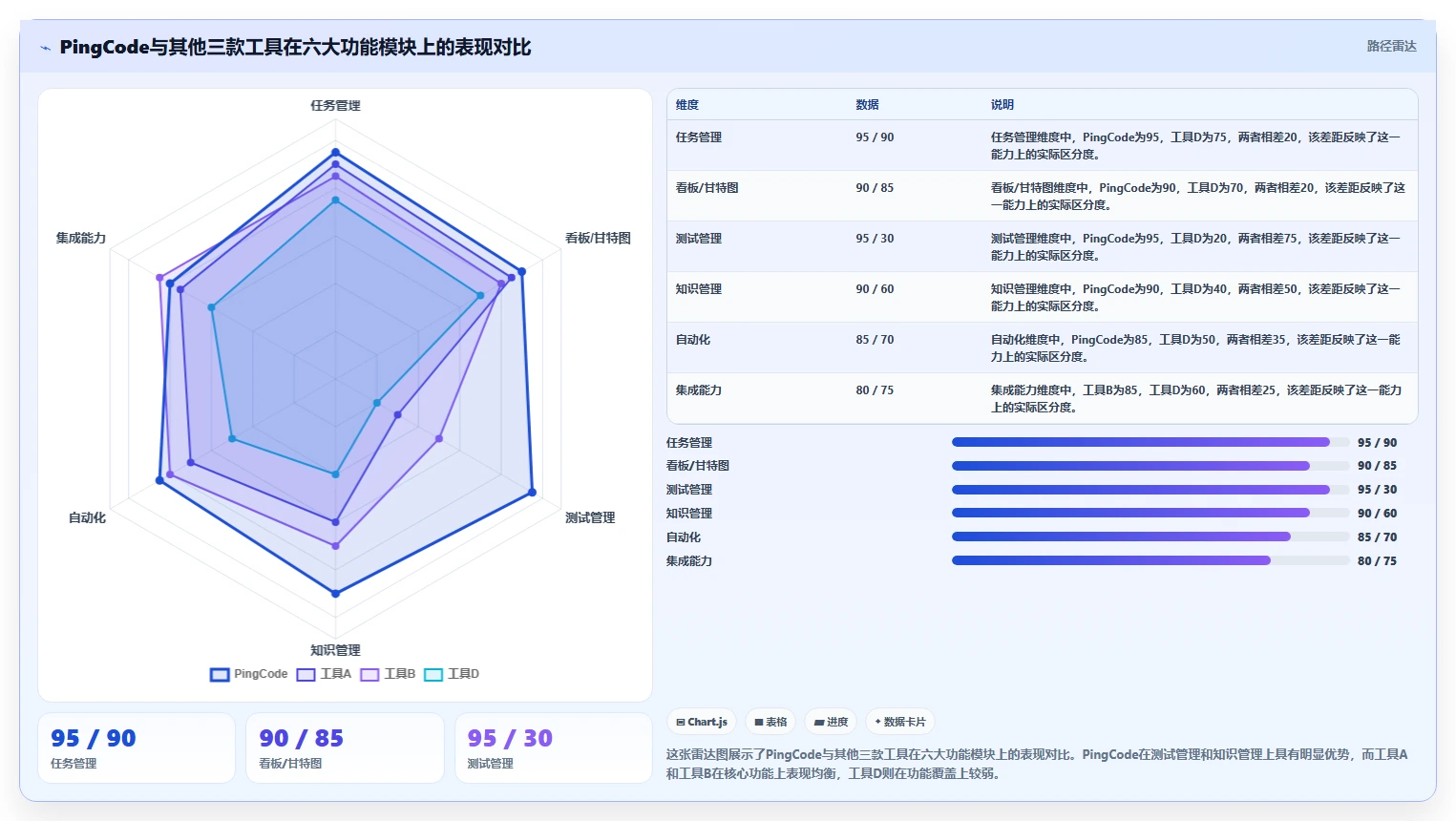Click 工具B's data point on the 集成能力 axis

click(159, 278)
